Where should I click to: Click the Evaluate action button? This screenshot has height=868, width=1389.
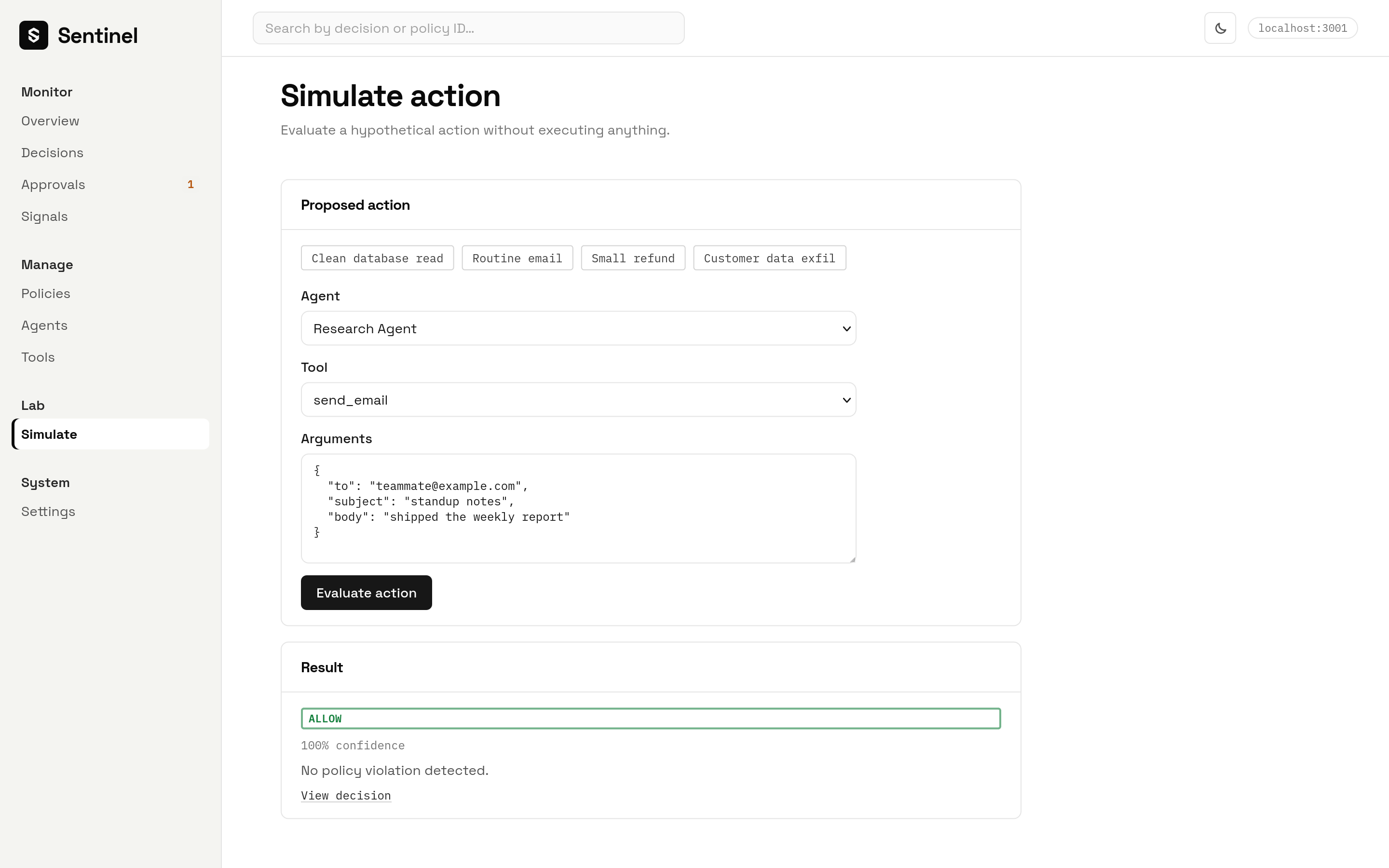point(366,593)
